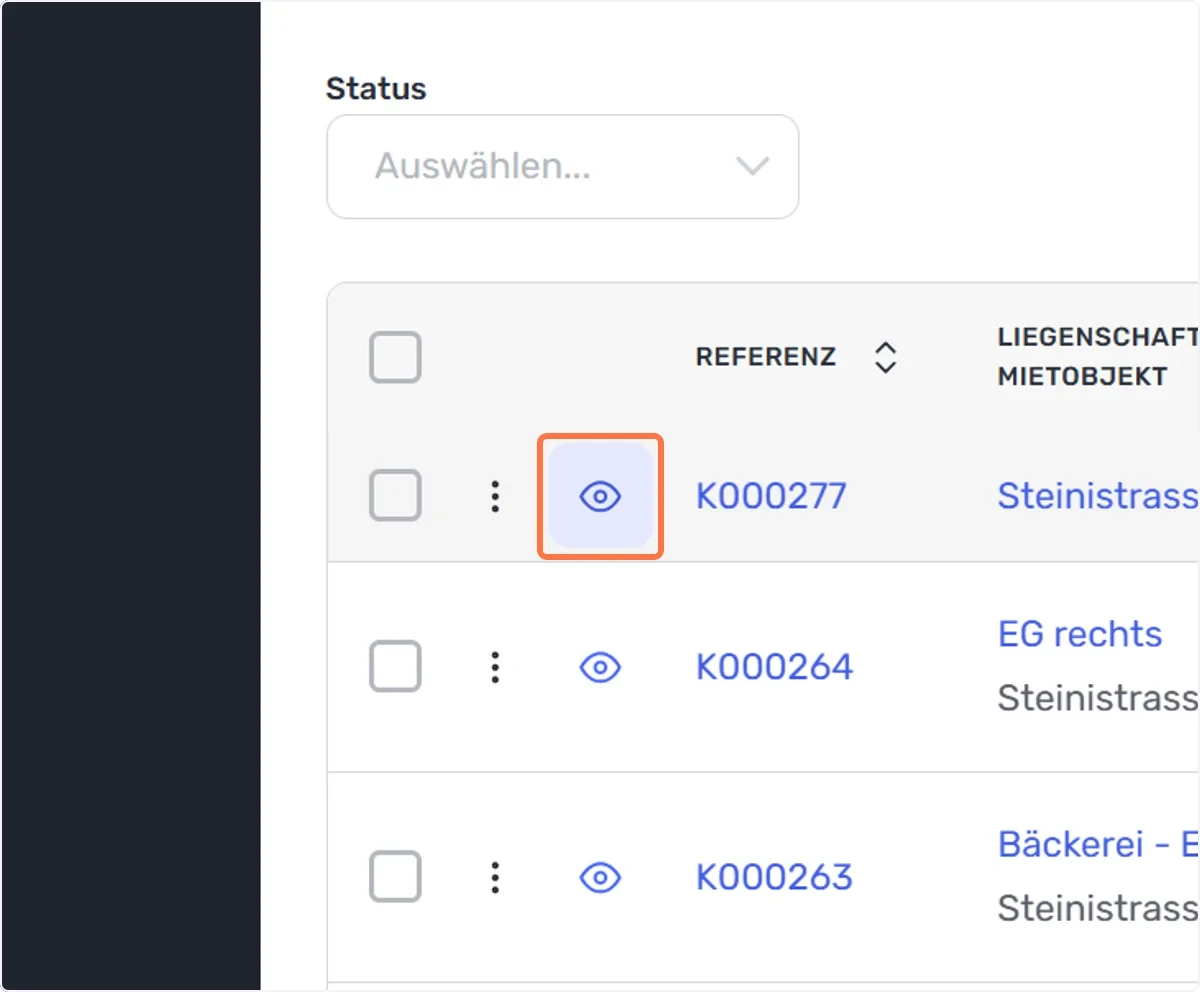Click the 'Status' filter label
The height and width of the screenshot is (992, 1200).
[376, 88]
